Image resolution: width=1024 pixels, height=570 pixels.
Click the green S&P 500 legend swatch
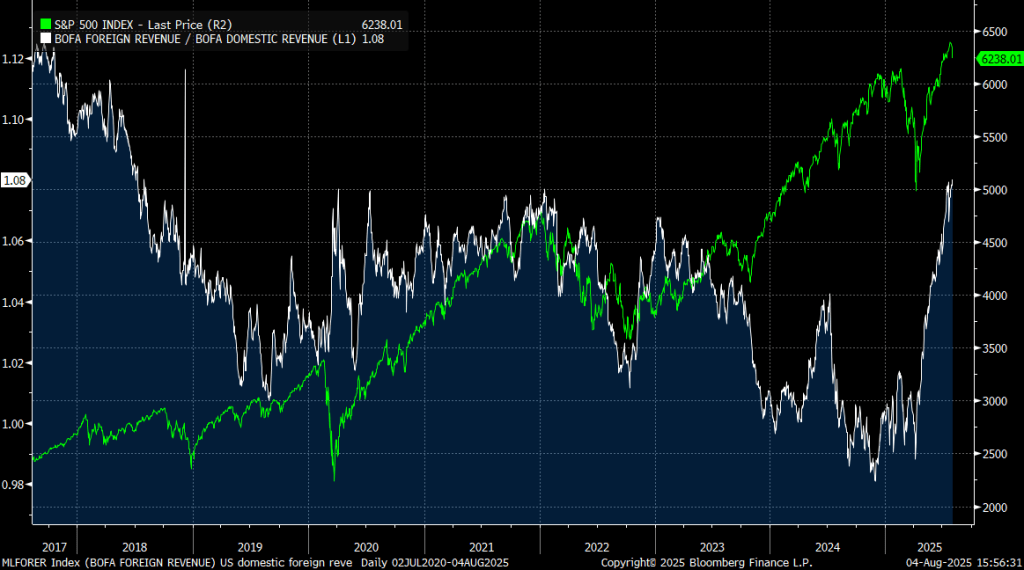click(44, 23)
